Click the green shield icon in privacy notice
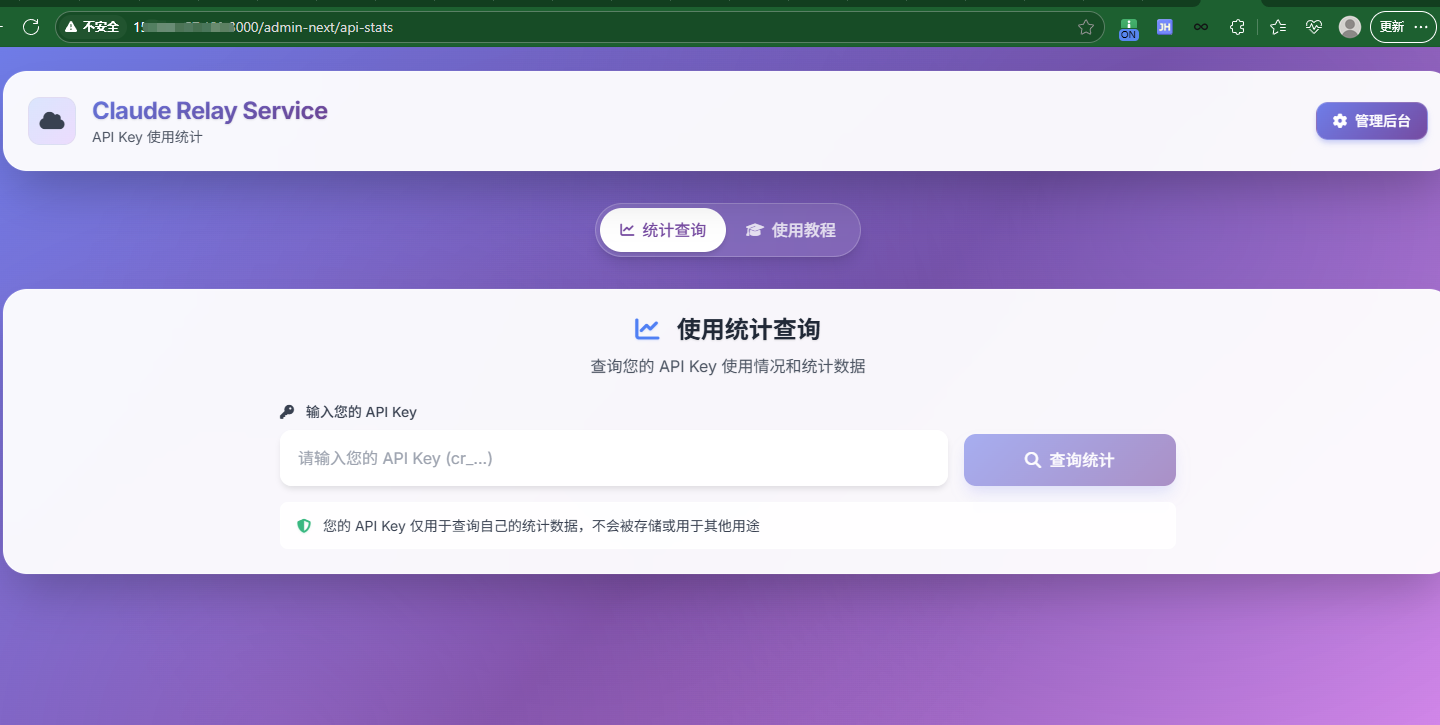 [304, 526]
